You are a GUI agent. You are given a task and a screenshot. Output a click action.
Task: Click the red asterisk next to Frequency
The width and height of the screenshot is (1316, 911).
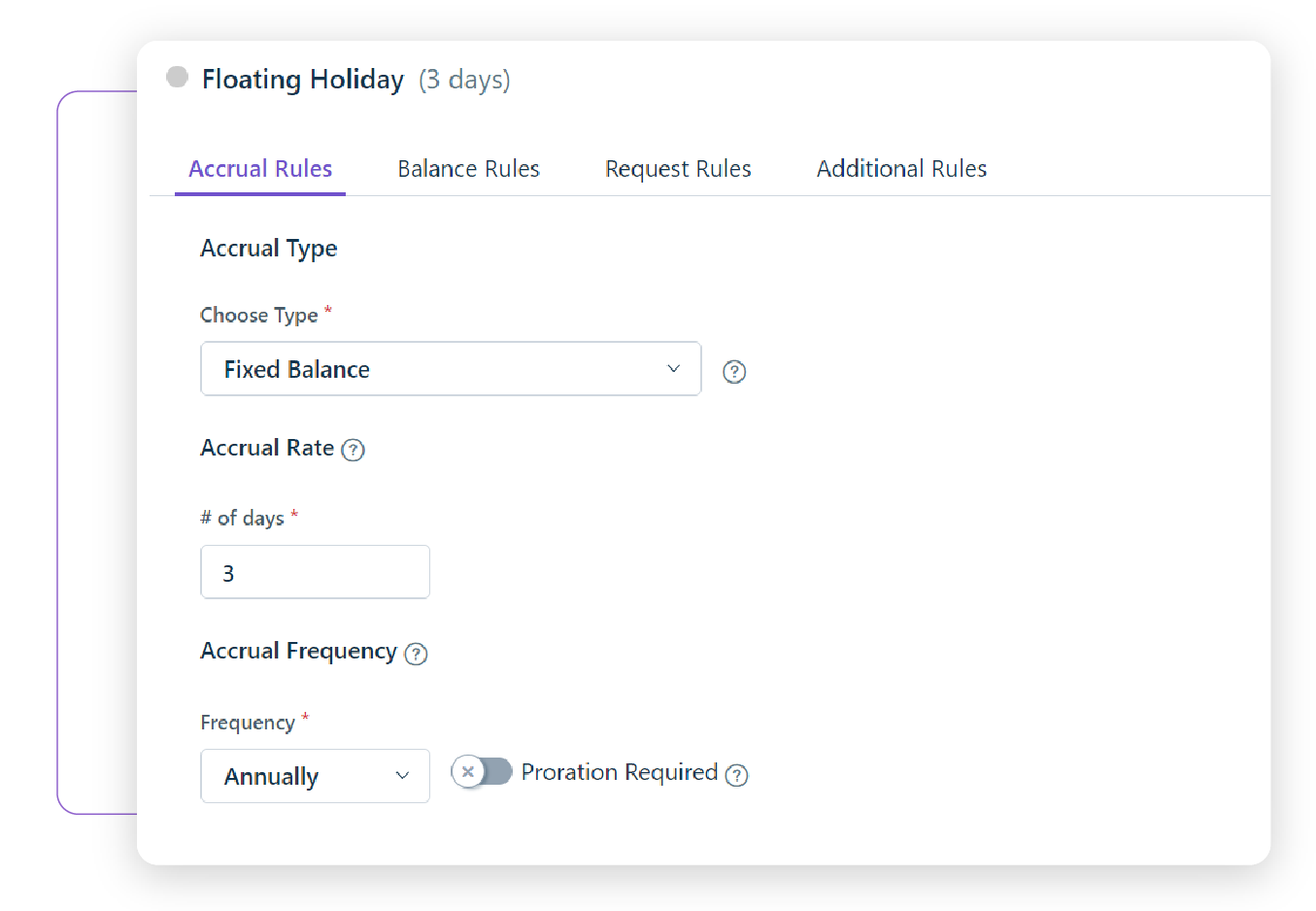(305, 717)
